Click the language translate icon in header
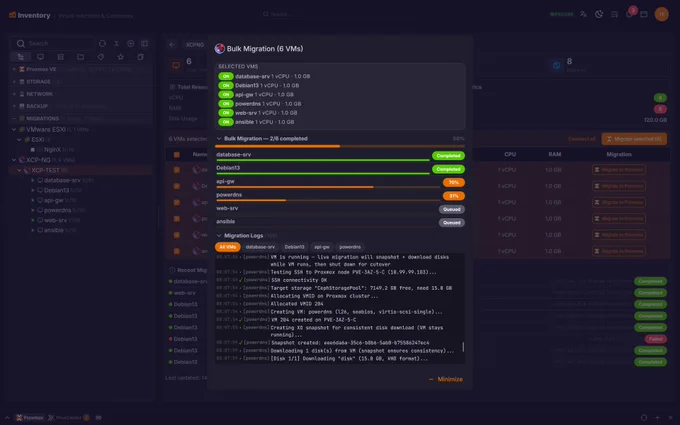Image resolution: width=680 pixels, height=425 pixels. (583, 14)
